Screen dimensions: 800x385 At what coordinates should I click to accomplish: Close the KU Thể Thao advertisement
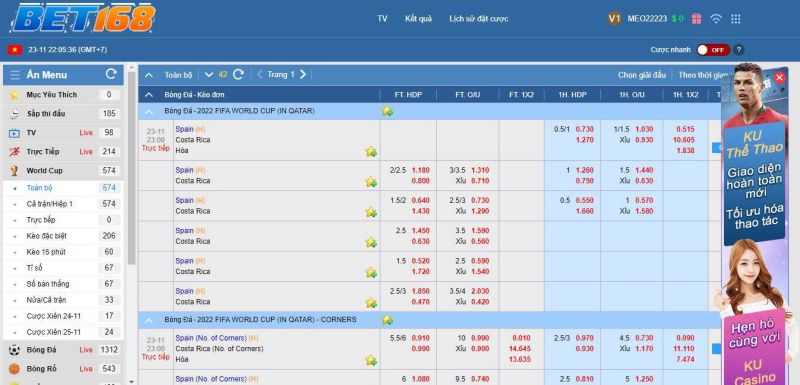pyautogui.click(x=779, y=78)
